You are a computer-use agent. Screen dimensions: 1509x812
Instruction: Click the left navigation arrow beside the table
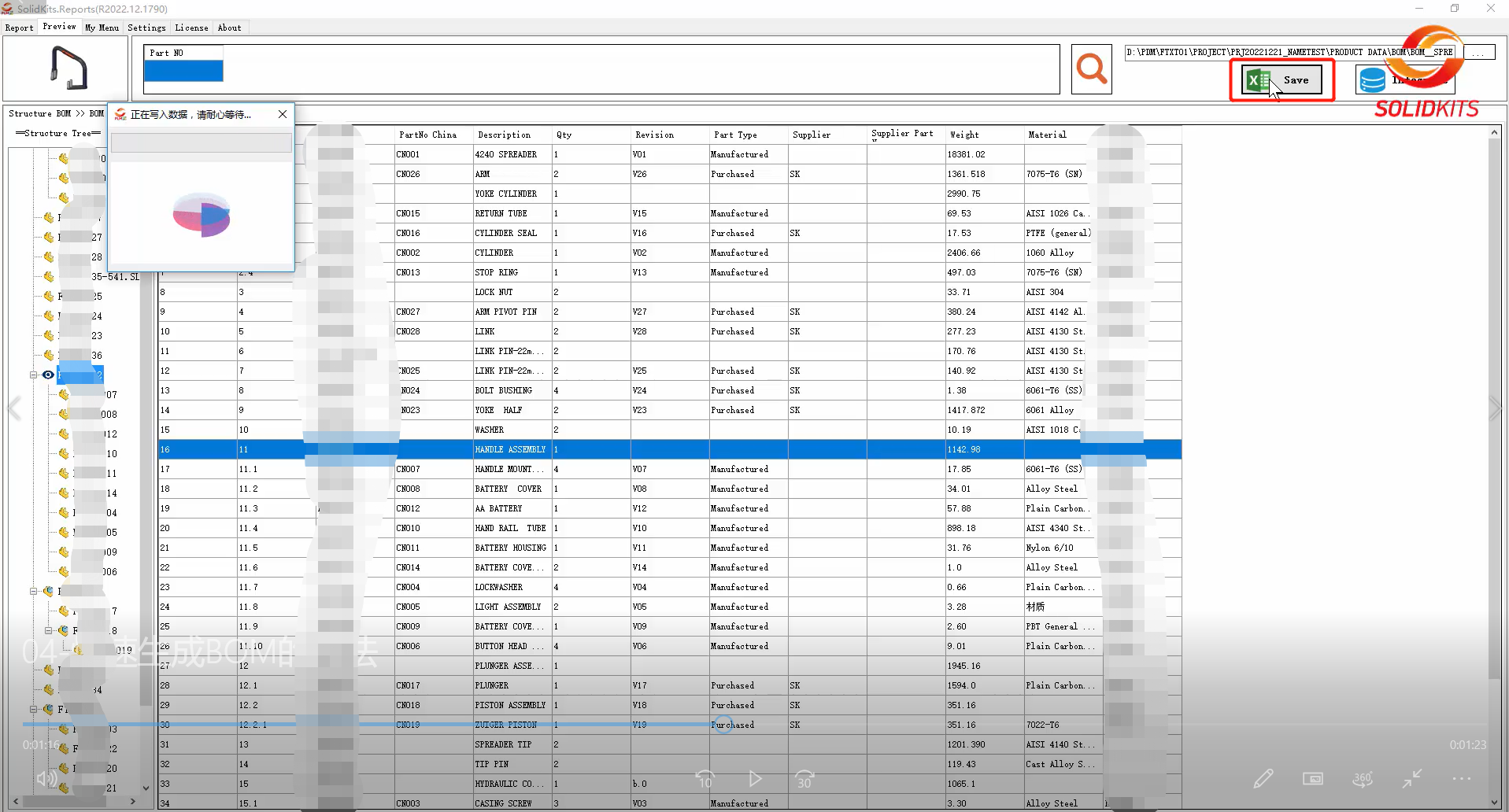(13, 408)
